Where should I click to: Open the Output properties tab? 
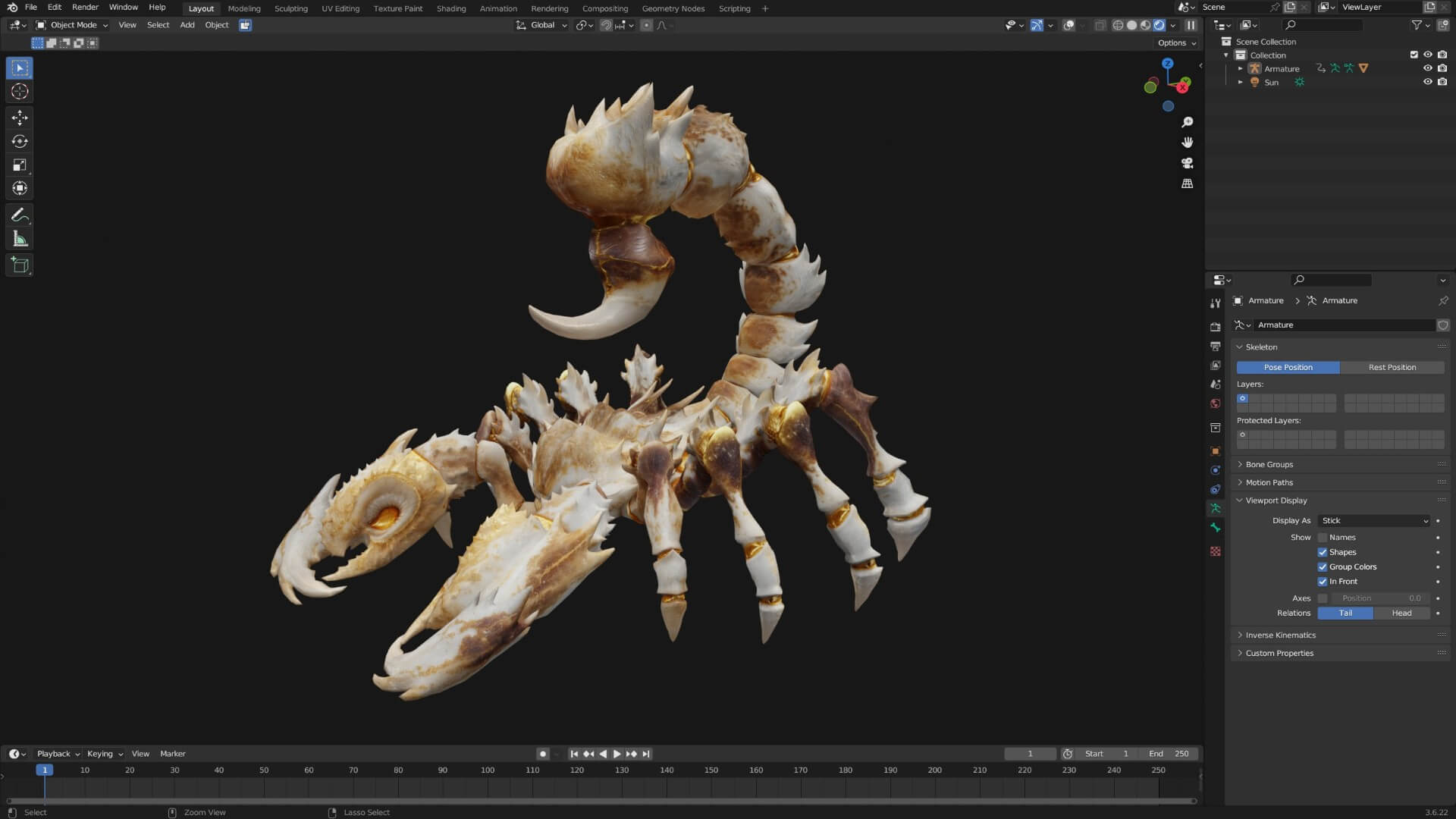click(x=1216, y=346)
